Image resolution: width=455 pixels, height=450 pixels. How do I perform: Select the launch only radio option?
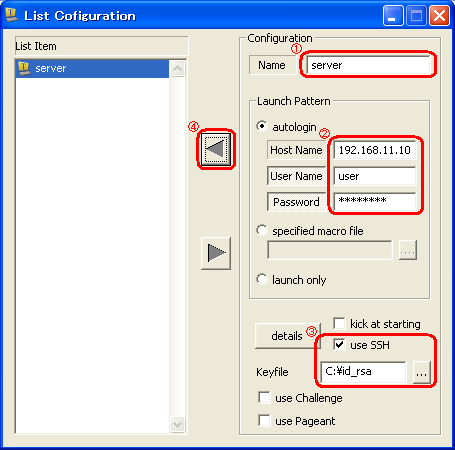tap(262, 279)
